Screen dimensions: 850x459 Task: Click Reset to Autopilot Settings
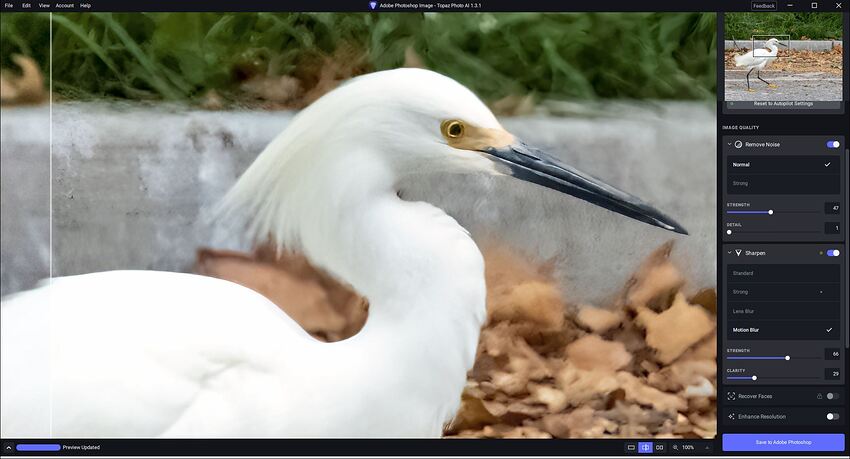pos(783,103)
